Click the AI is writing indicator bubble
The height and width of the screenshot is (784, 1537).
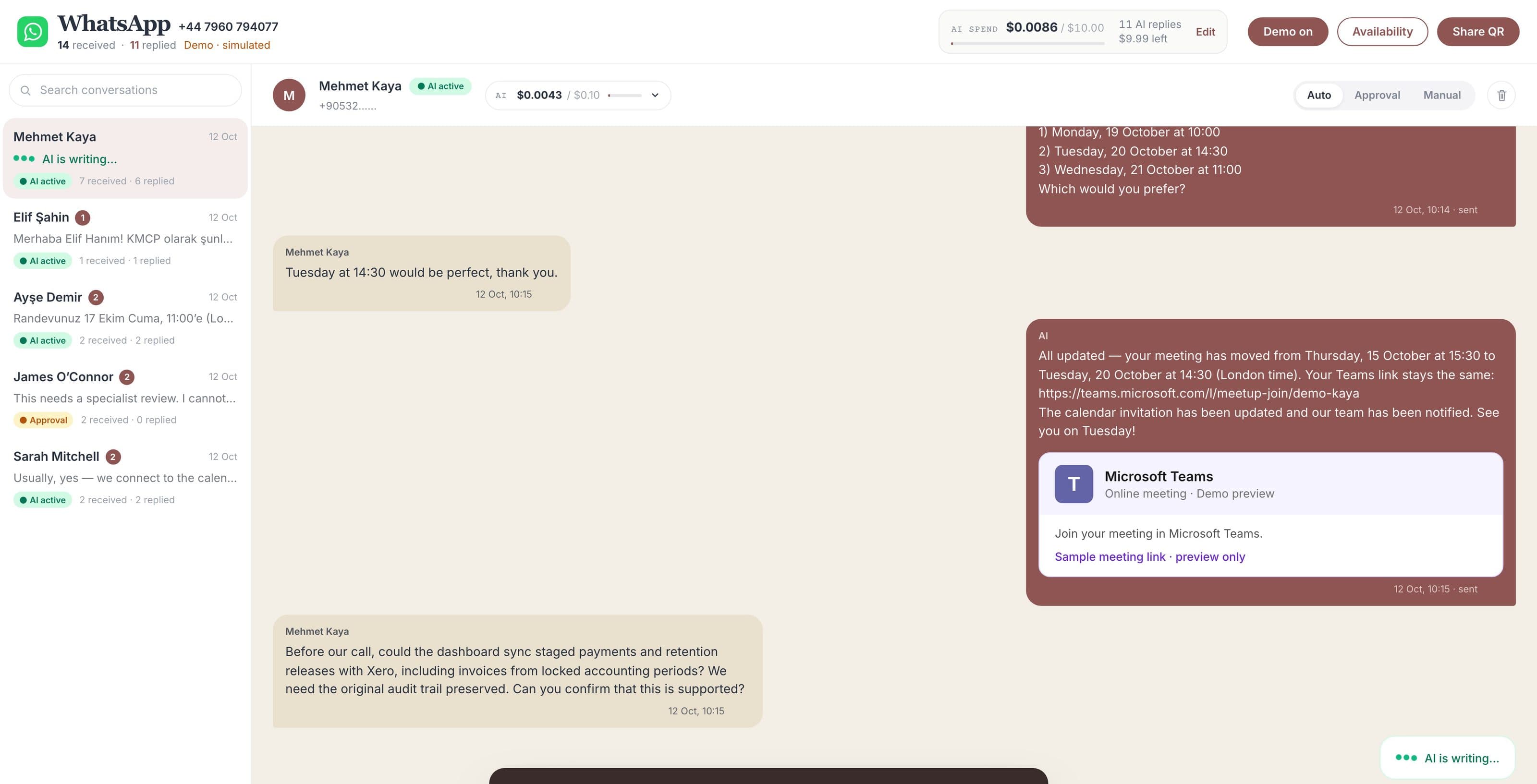1448,758
